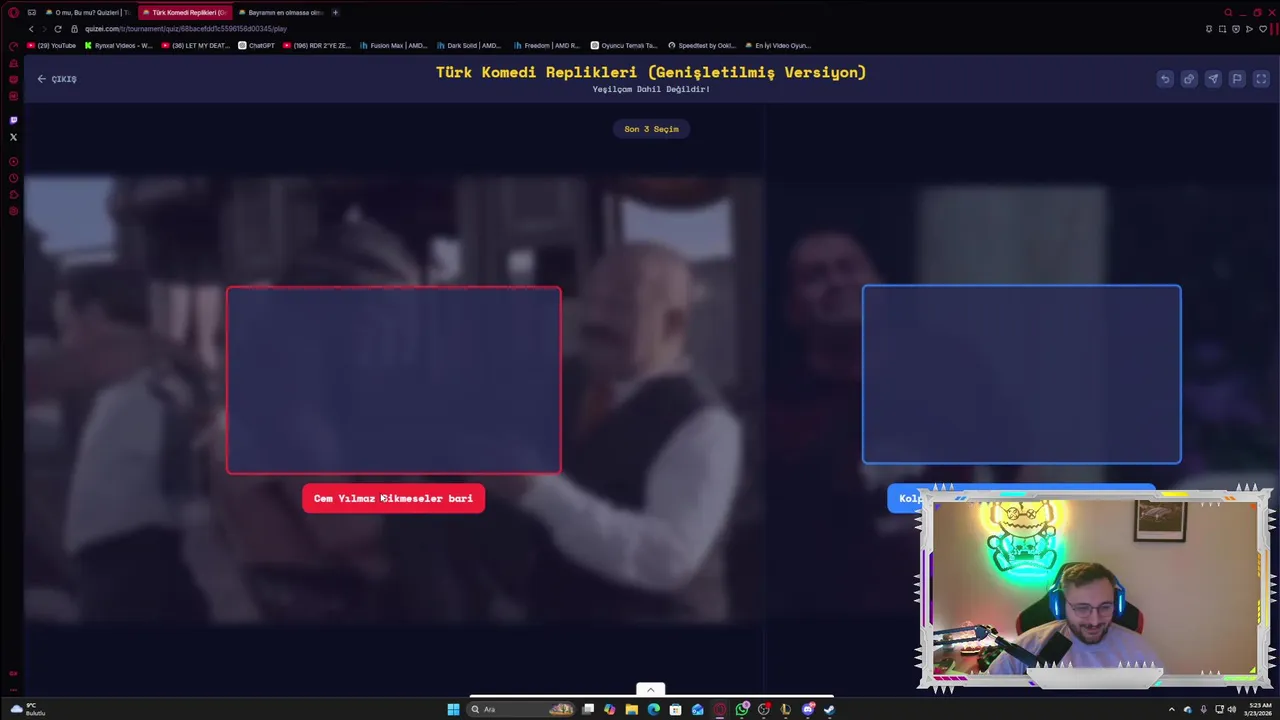Choose 'Cem Yılmaz Sikmeseler bari' red button

coord(393,498)
